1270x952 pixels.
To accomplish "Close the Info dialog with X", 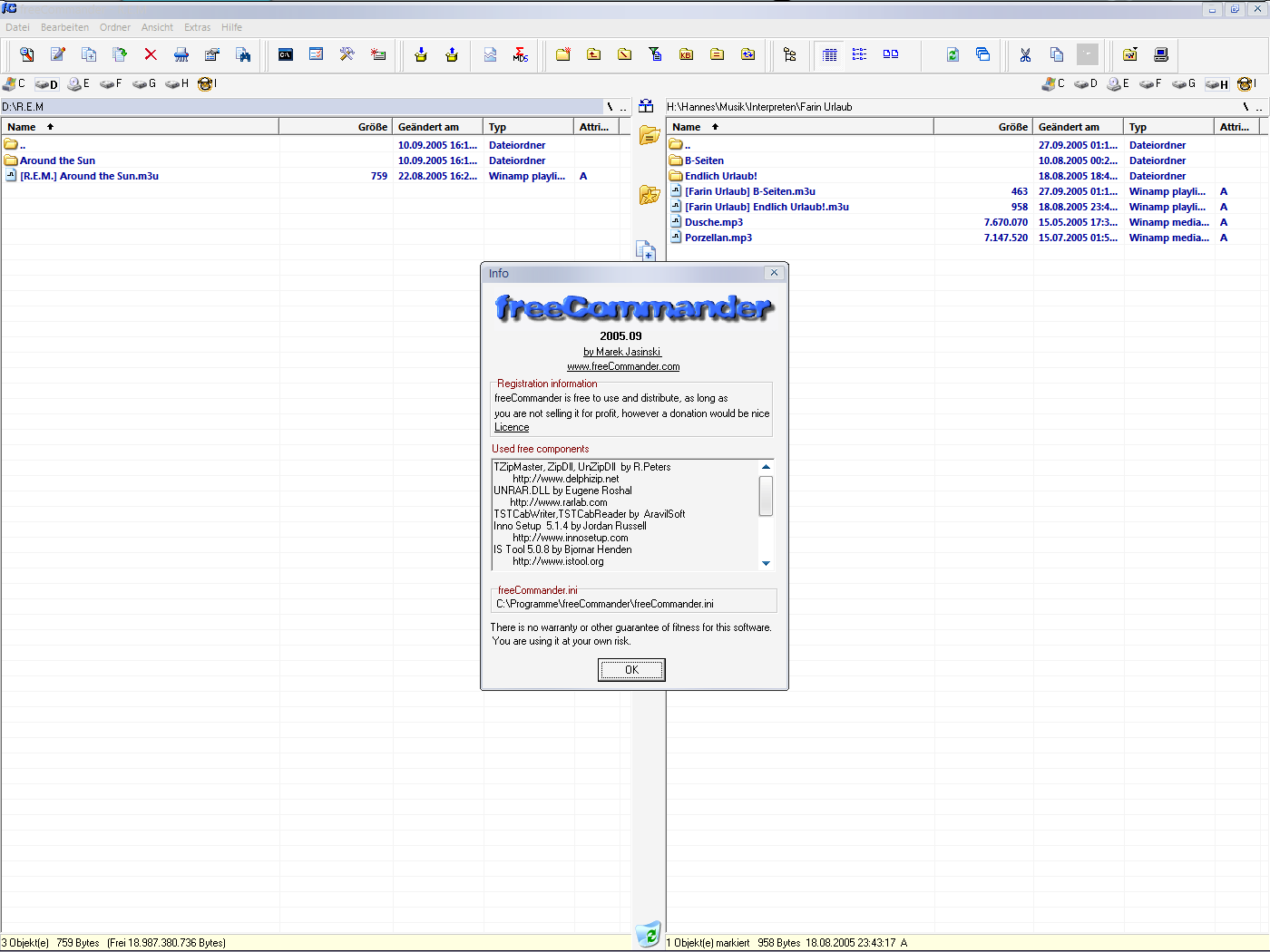I will click(774, 273).
